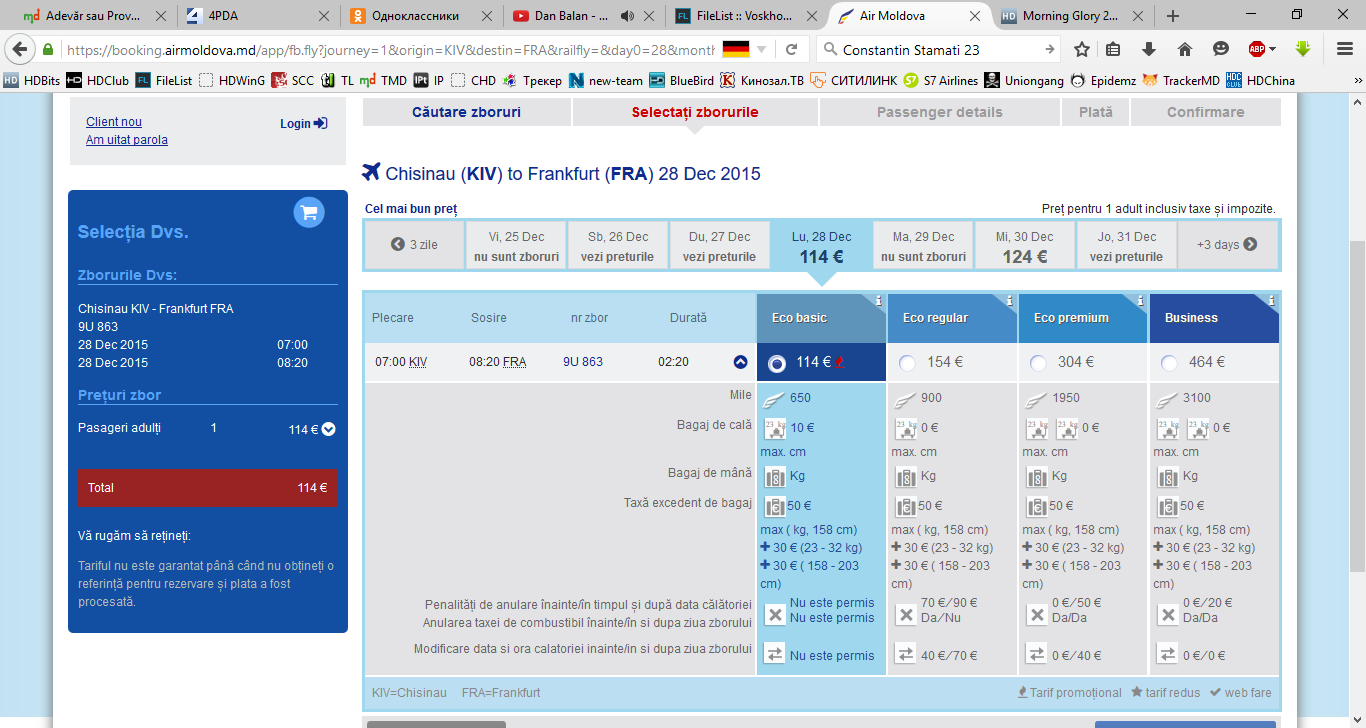Select the Eco premium 304 € fare radio

click(x=1038, y=364)
